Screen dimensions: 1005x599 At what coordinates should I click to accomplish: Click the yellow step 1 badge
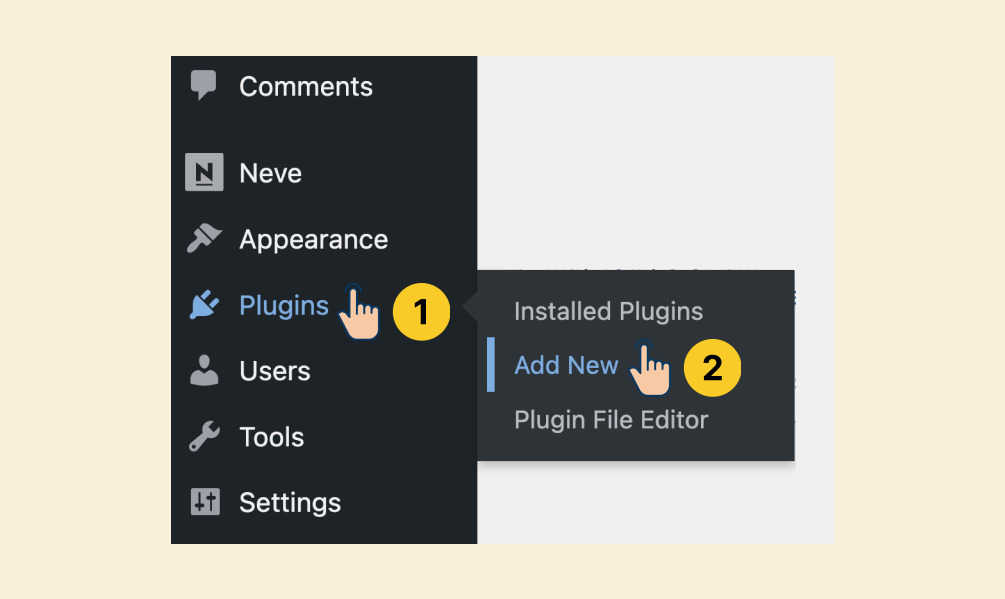click(421, 311)
